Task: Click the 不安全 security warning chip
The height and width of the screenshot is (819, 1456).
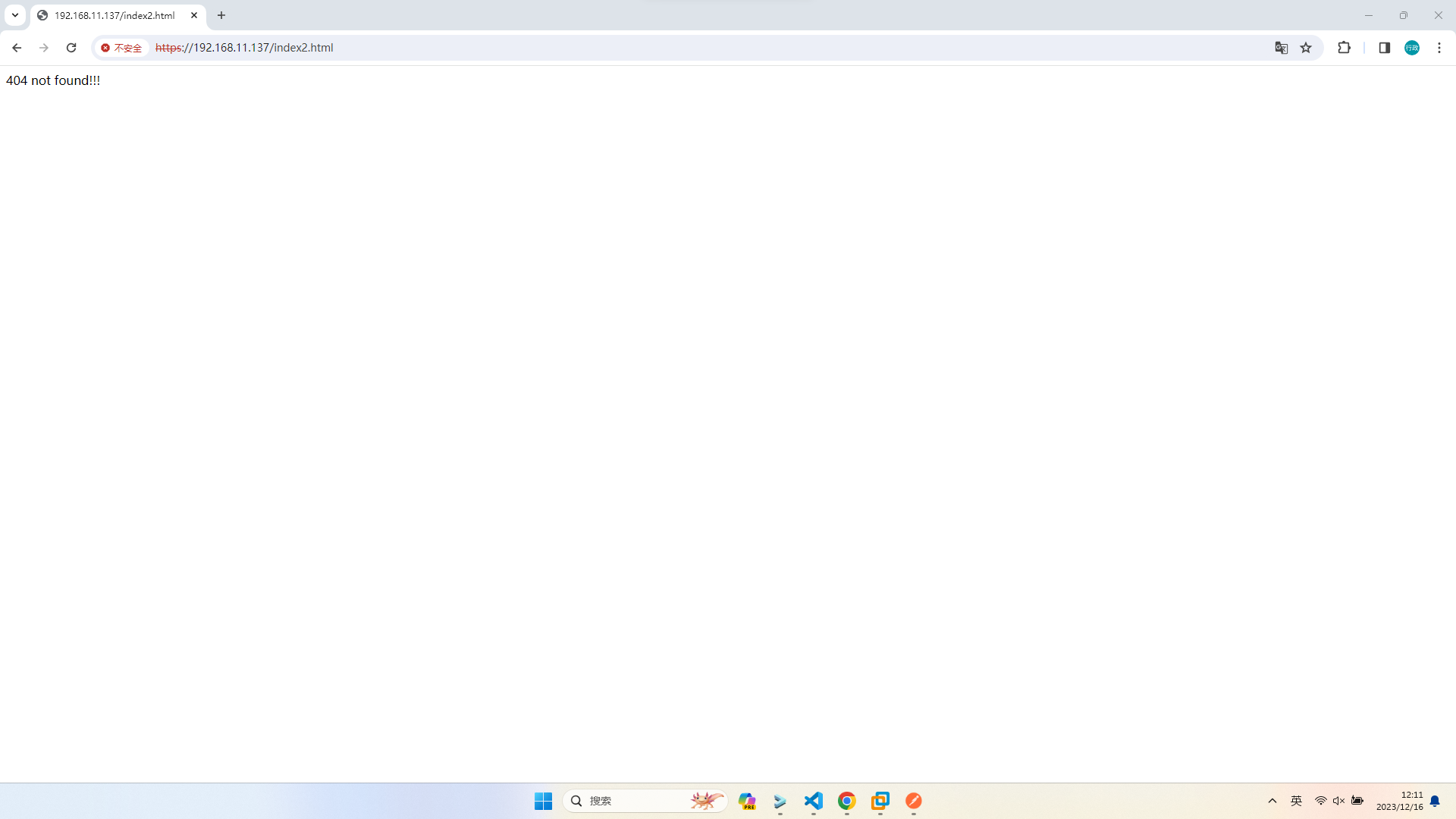Action: click(x=121, y=48)
